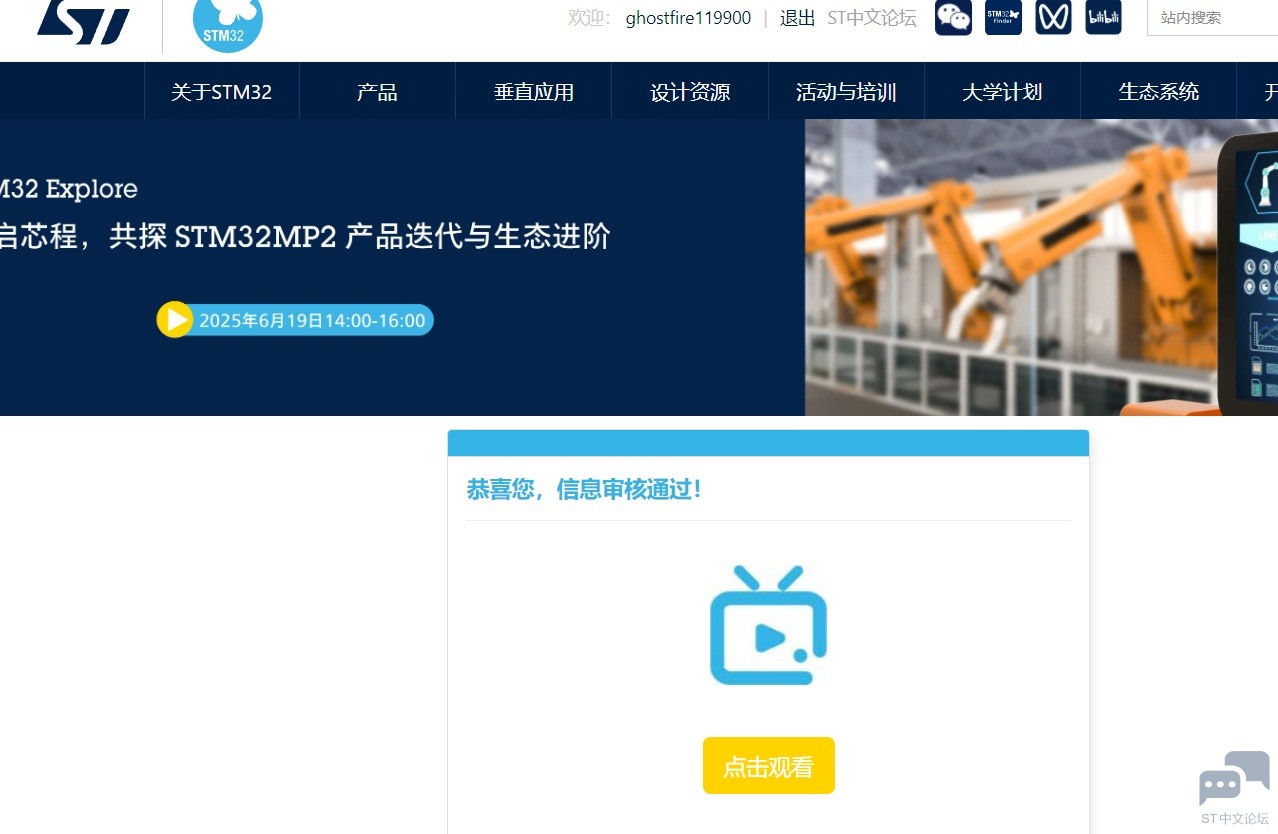This screenshot has width=1278, height=834.
Task: Open the 设计资源 menu
Action: coord(690,92)
